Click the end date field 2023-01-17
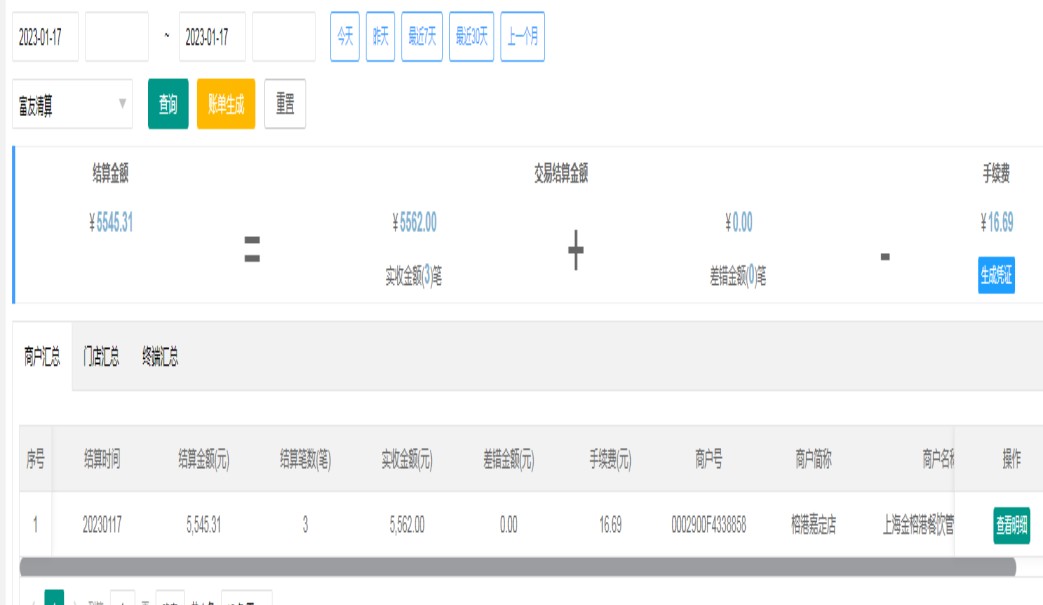1043x605 pixels. tap(212, 37)
